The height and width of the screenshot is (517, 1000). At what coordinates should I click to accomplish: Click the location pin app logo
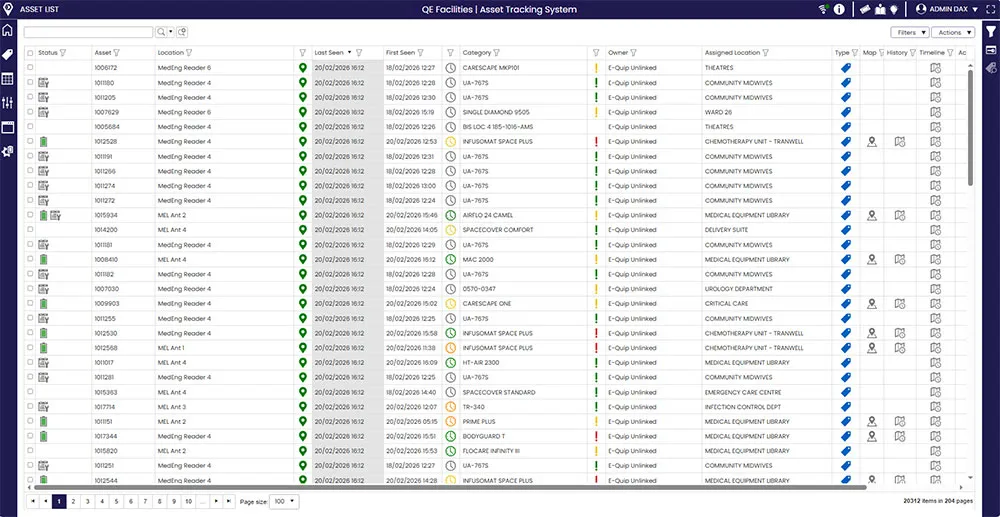pos(8,9)
